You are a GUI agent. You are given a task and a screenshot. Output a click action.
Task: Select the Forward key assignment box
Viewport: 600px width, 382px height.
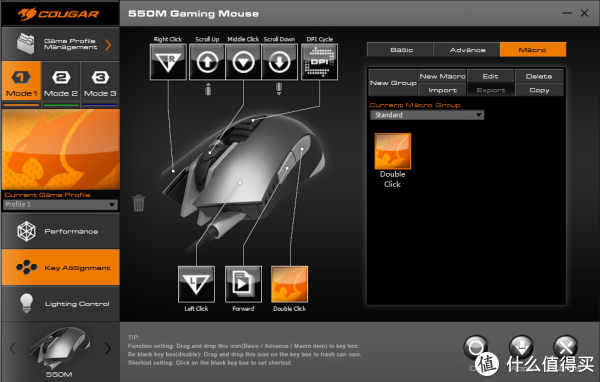[x=243, y=284]
